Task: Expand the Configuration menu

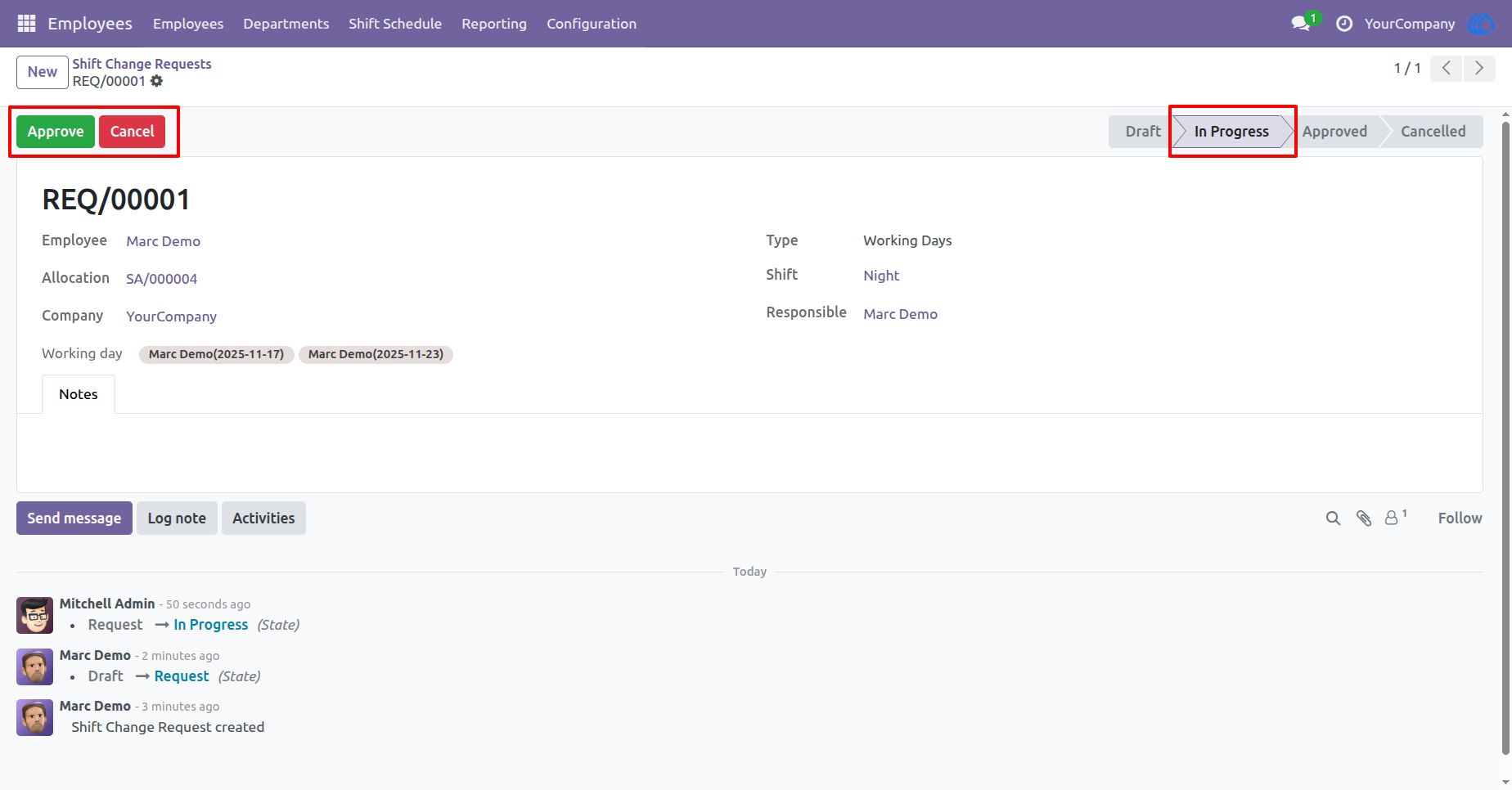Action: pyautogui.click(x=592, y=24)
